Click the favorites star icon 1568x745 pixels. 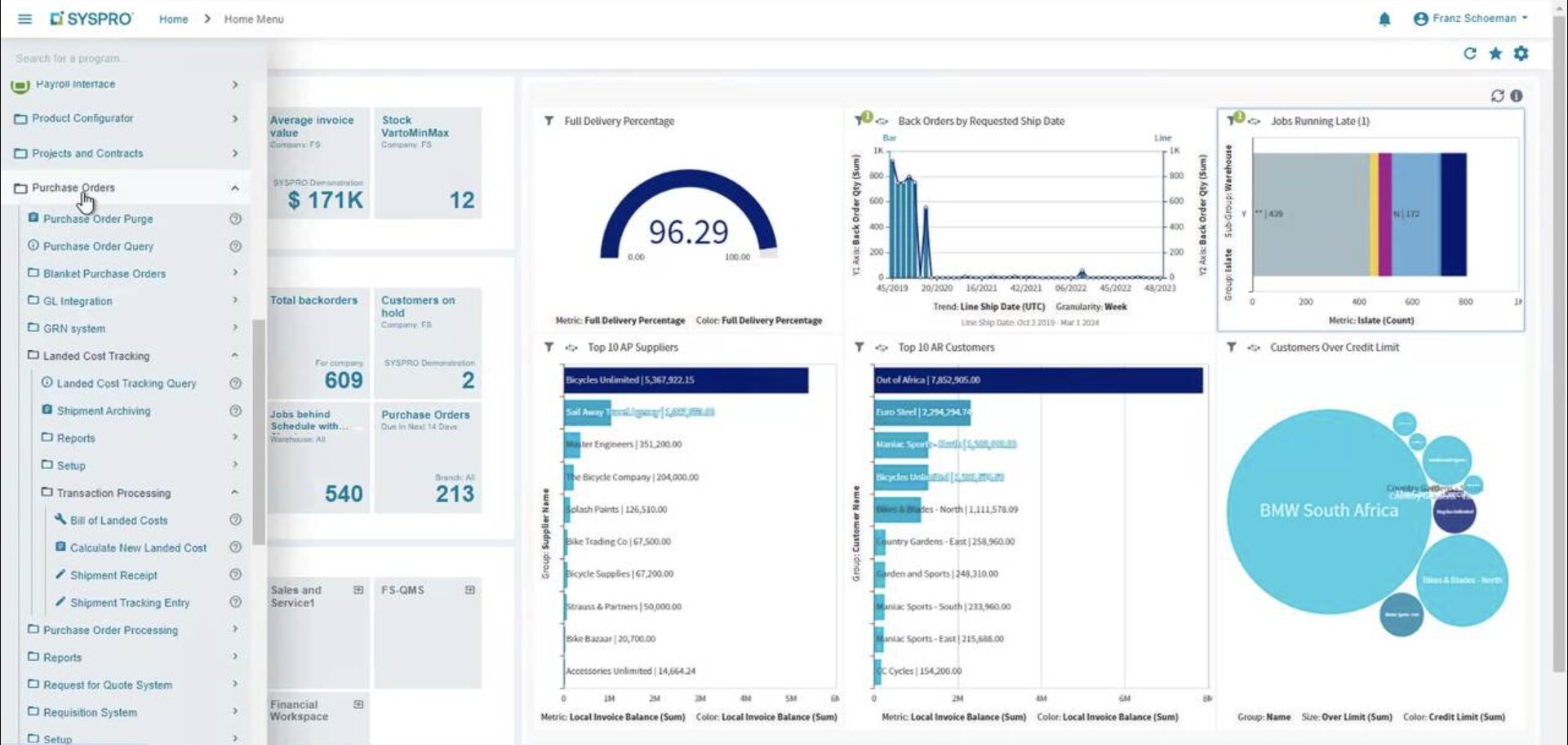click(x=1495, y=54)
